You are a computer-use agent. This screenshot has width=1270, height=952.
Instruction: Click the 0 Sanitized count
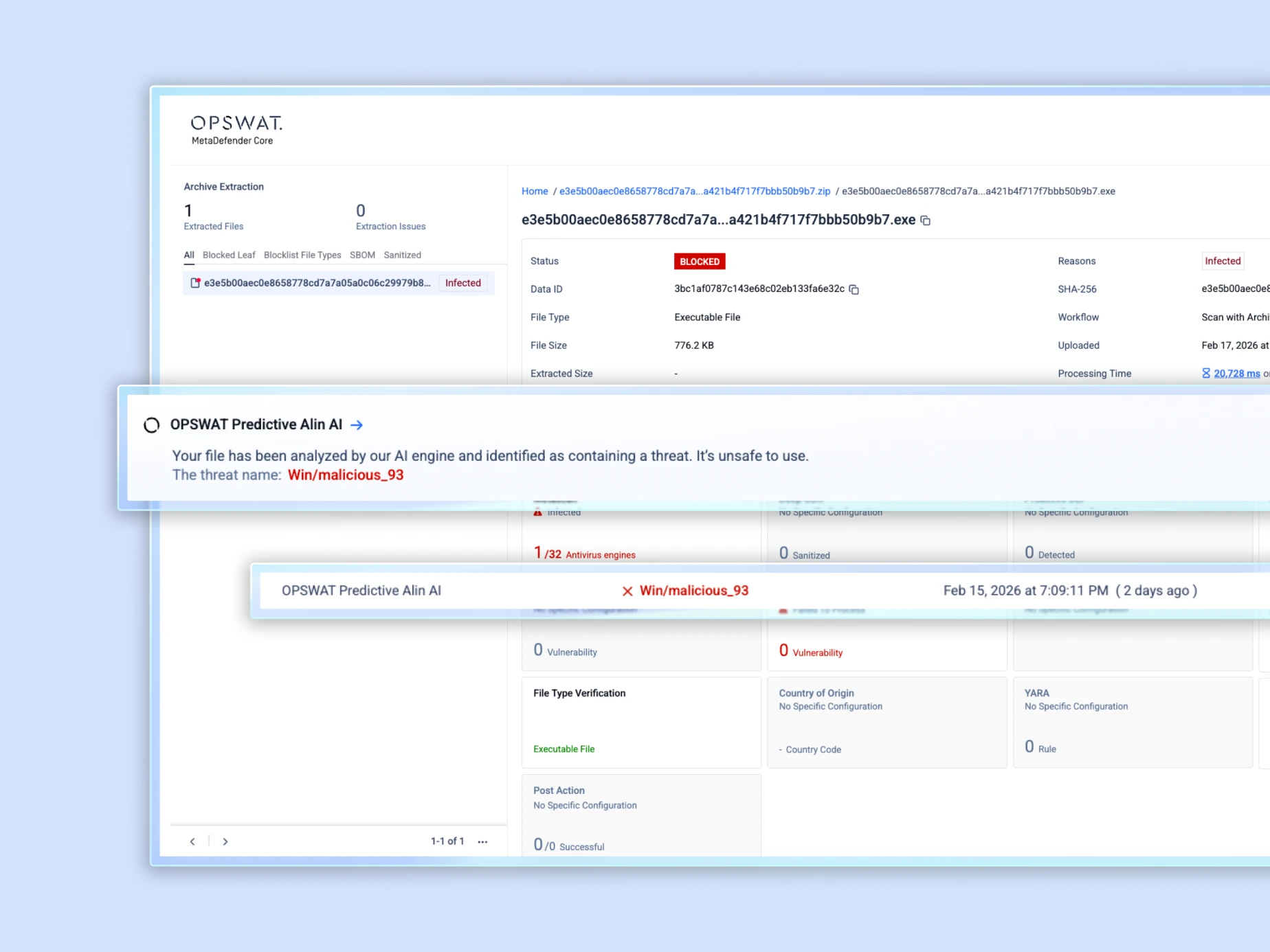coord(805,553)
